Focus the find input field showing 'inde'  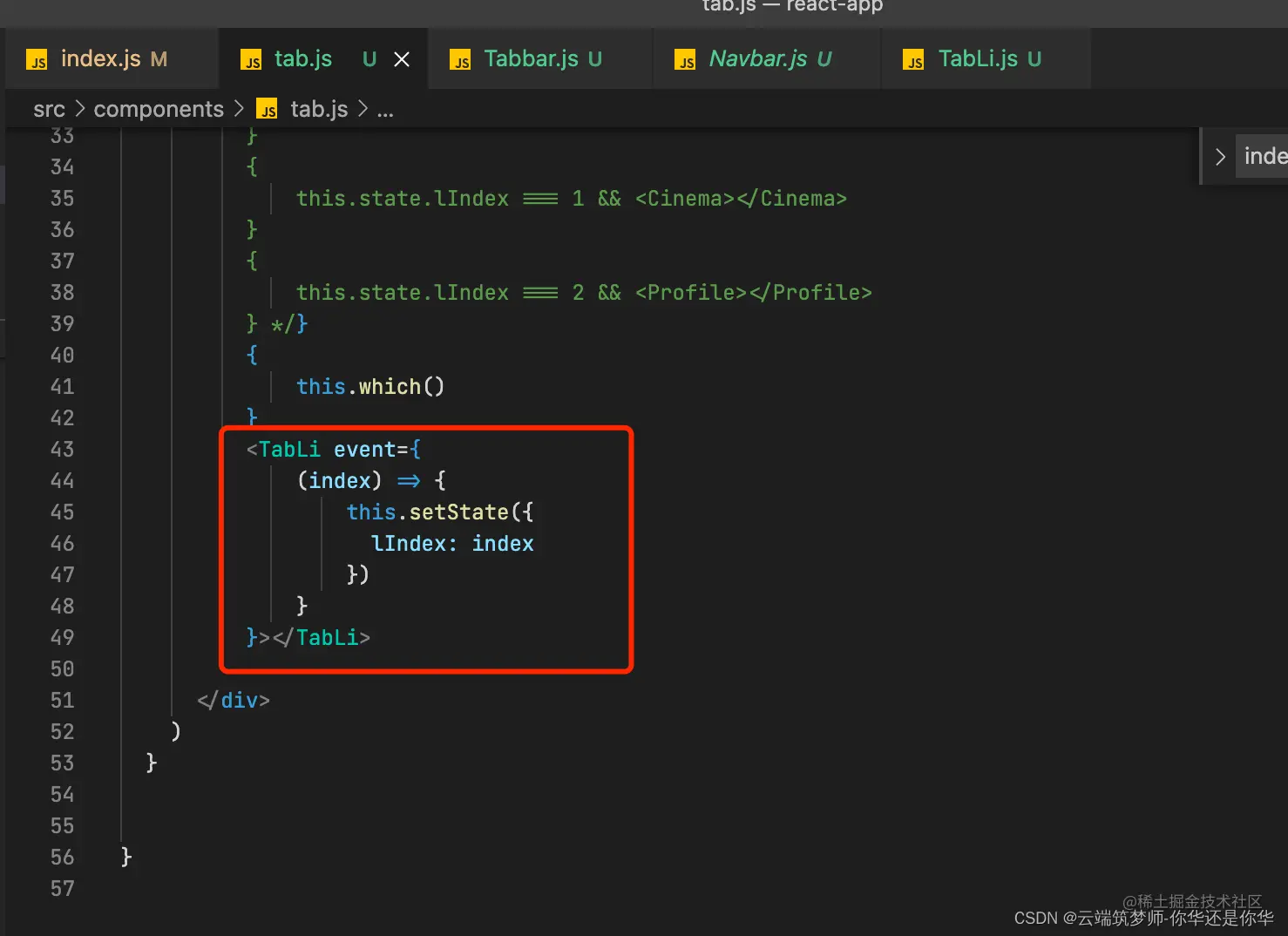tap(1262, 157)
